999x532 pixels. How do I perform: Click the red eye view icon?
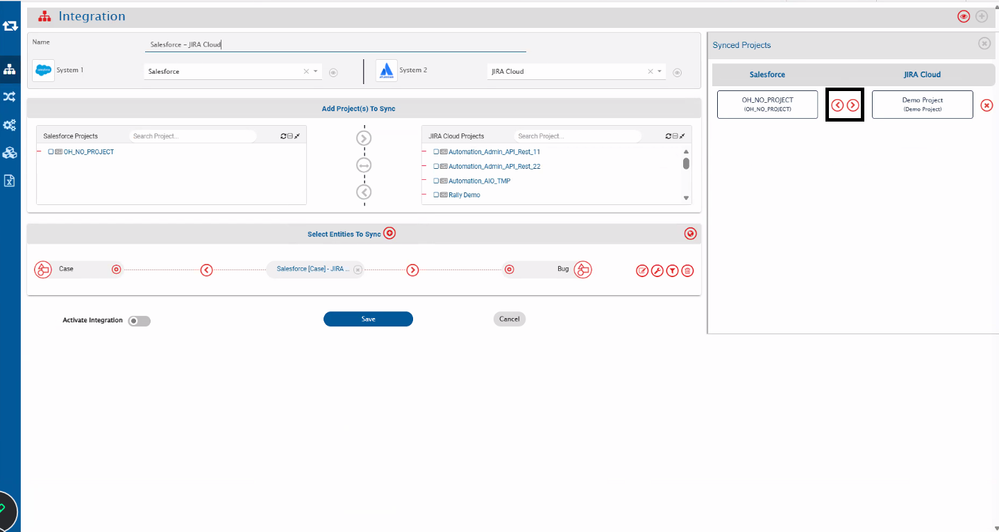pos(963,17)
